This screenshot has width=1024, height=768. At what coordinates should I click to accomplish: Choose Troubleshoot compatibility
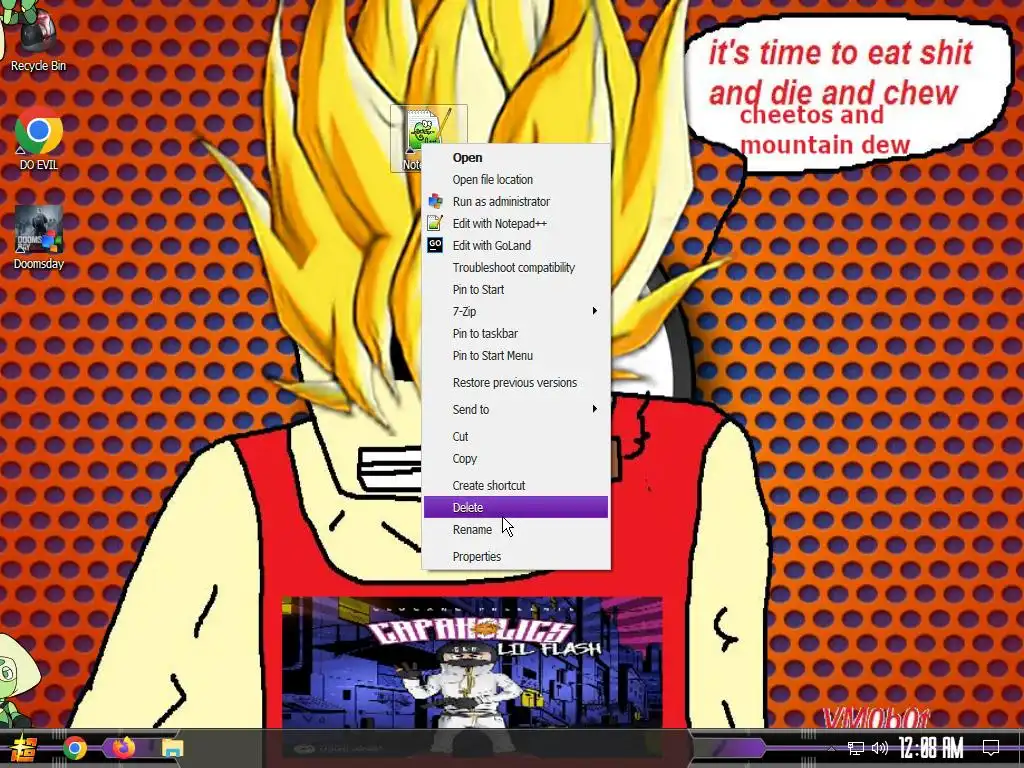pos(516,268)
